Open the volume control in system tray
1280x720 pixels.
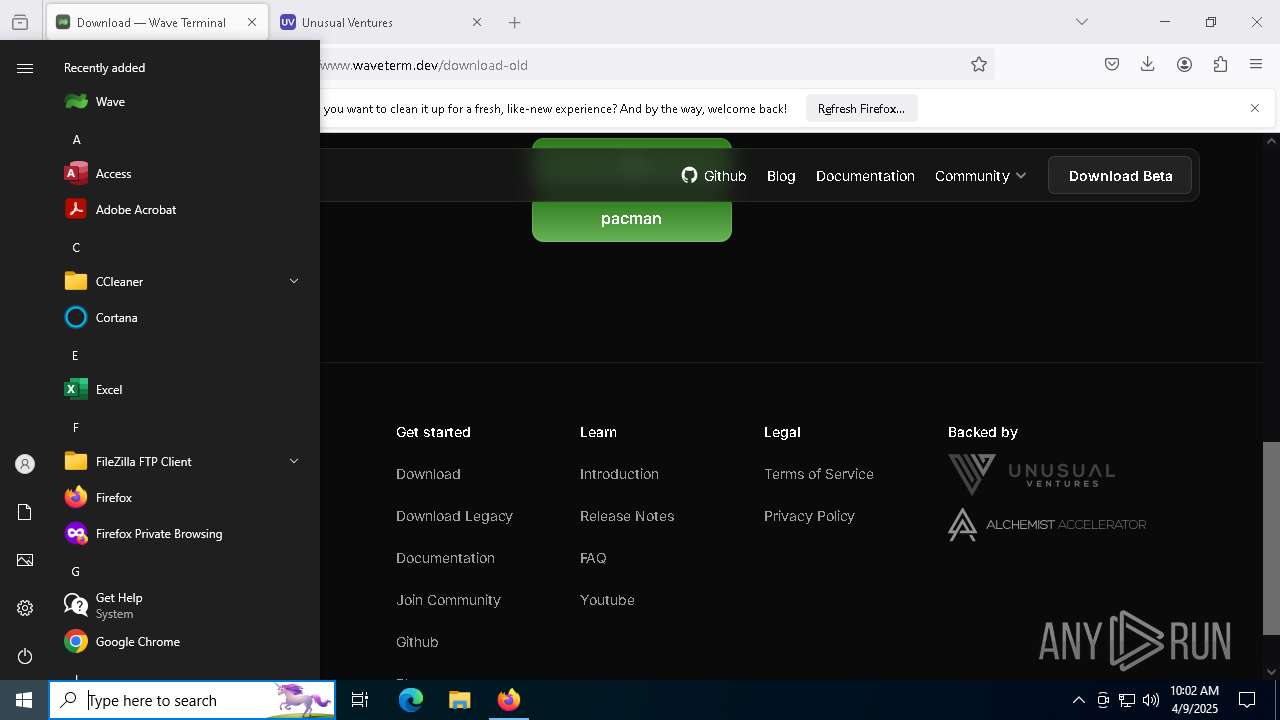coord(1151,700)
